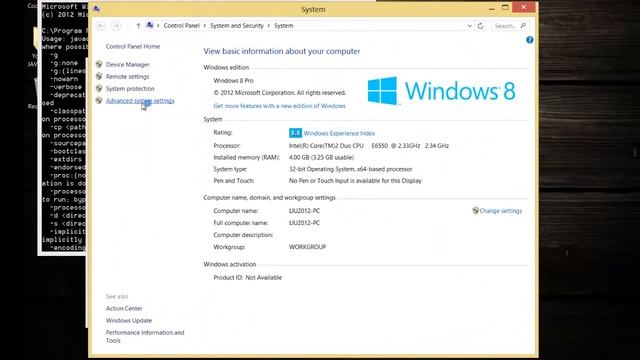Expand the chevron before Control Panel breadcrumb
This screenshot has width=640, height=360.
(158, 26)
